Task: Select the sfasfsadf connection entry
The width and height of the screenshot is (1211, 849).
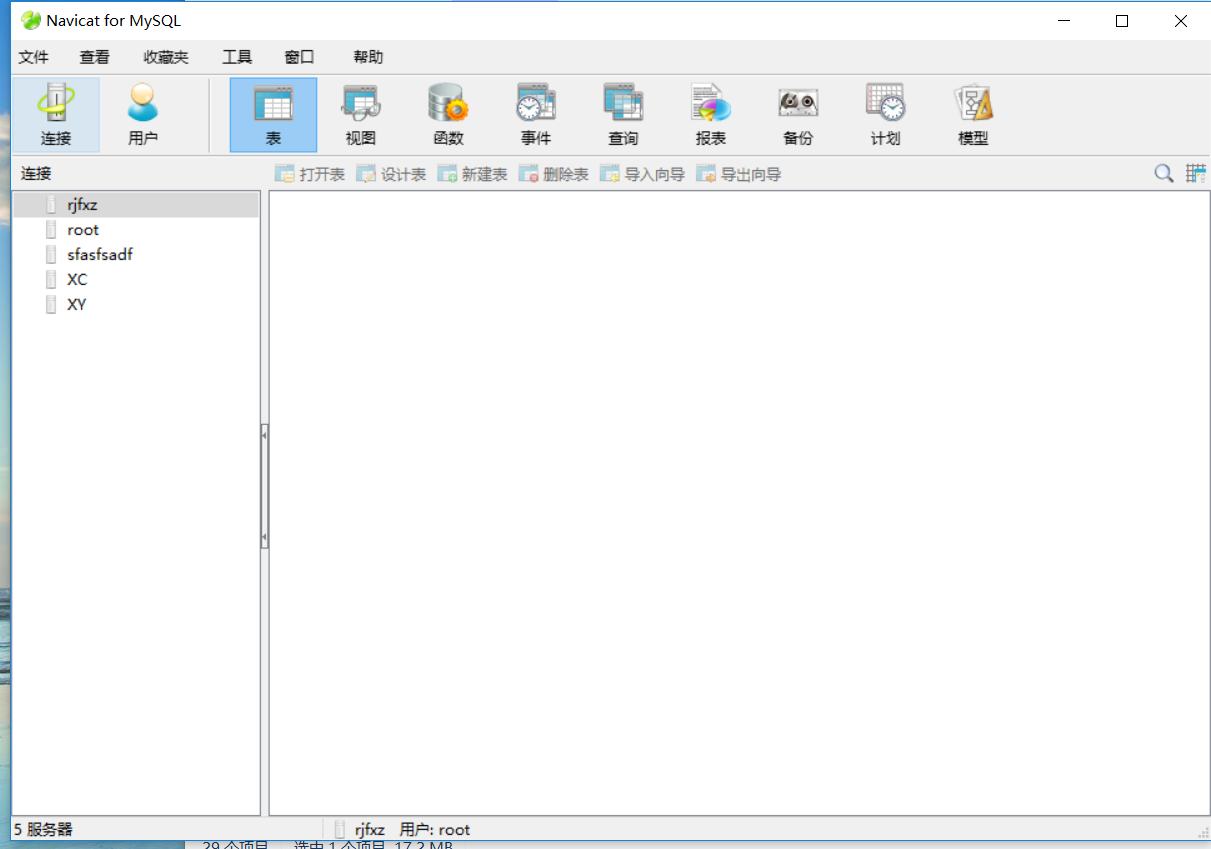Action: (99, 255)
